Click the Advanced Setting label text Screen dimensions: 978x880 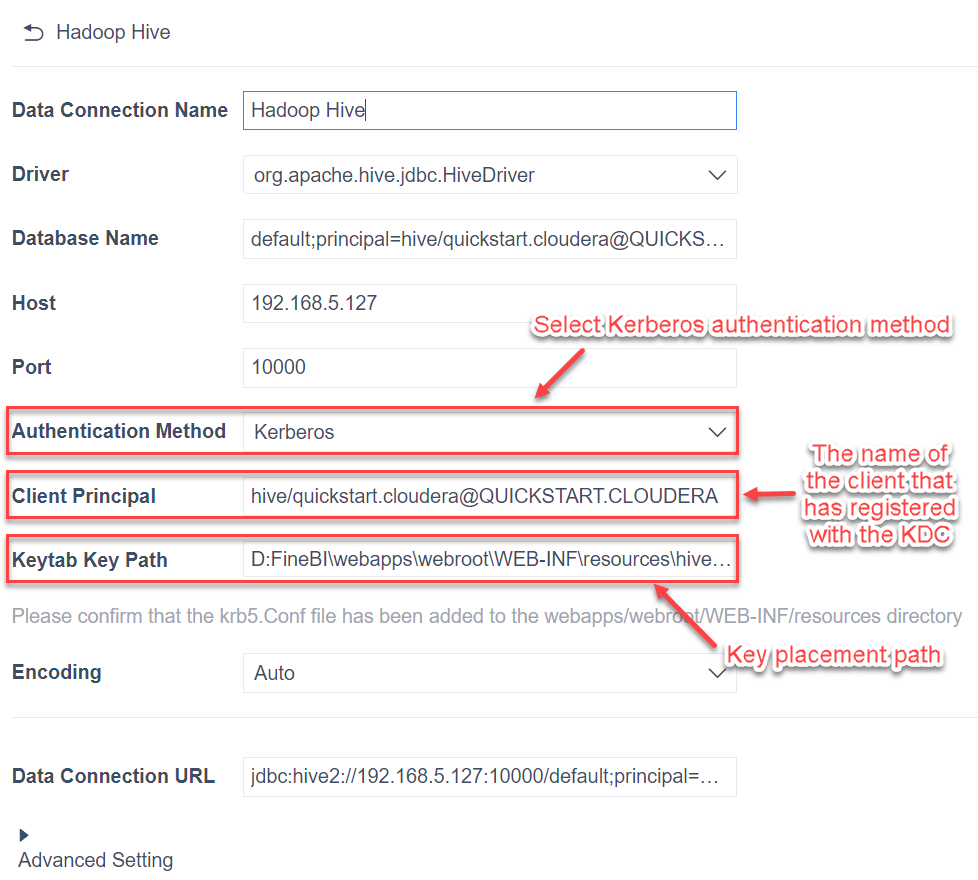coord(95,859)
